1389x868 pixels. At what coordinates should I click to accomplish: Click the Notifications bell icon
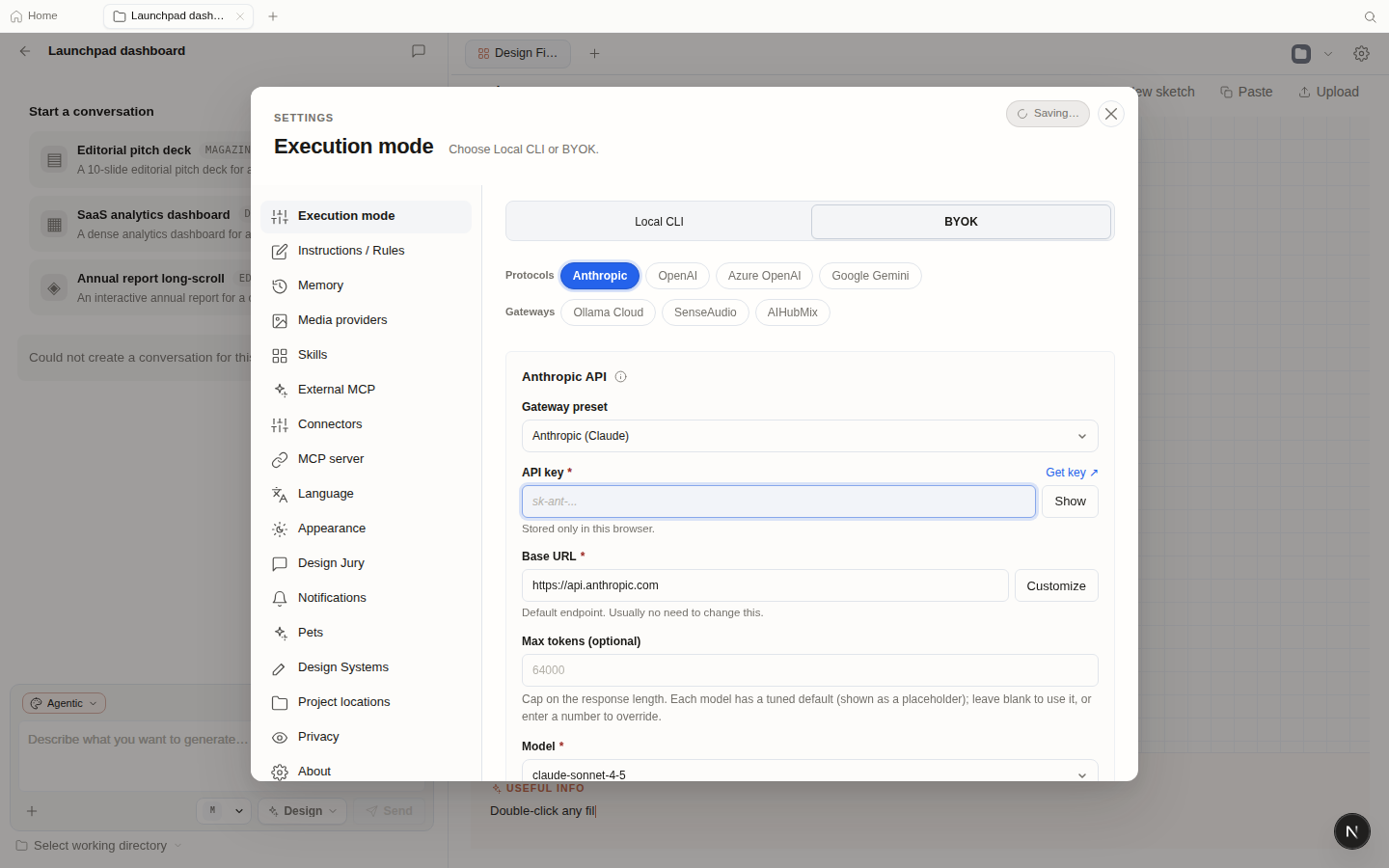pyautogui.click(x=280, y=599)
